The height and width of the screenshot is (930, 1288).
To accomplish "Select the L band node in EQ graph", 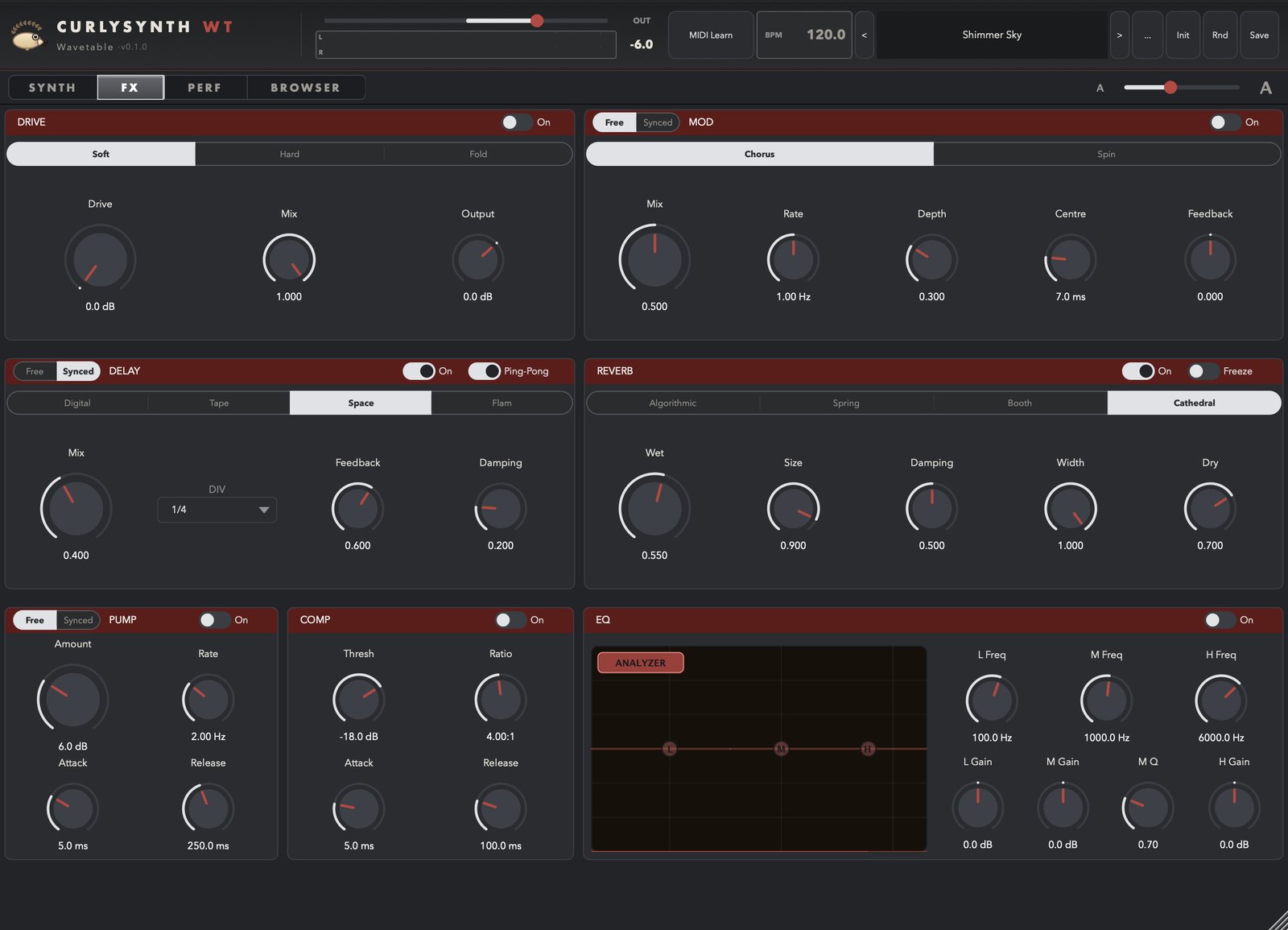I will (669, 749).
